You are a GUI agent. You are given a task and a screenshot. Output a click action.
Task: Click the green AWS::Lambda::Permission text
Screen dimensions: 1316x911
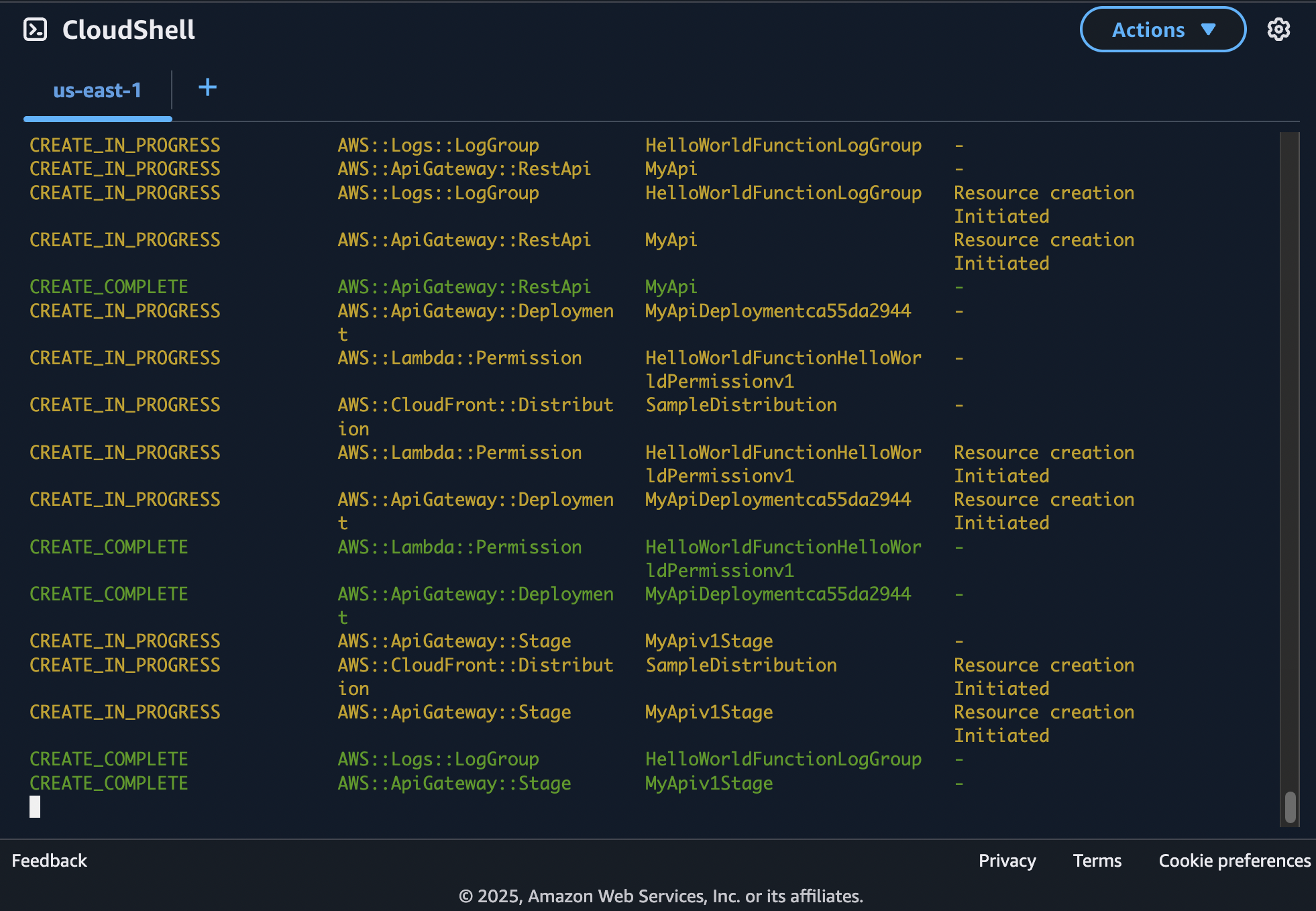point(459,547)
